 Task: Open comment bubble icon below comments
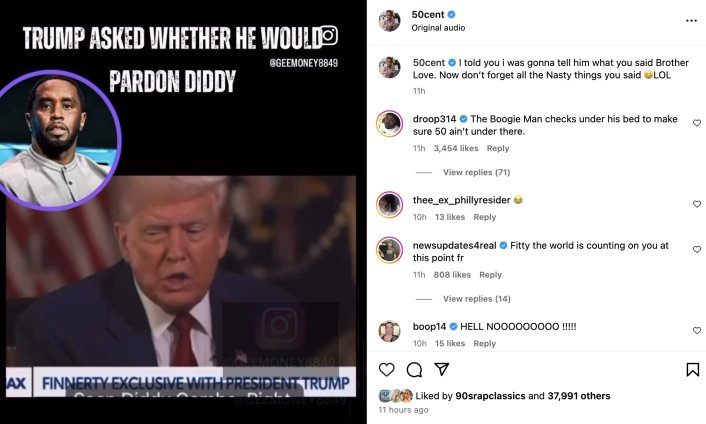point(414,370)
